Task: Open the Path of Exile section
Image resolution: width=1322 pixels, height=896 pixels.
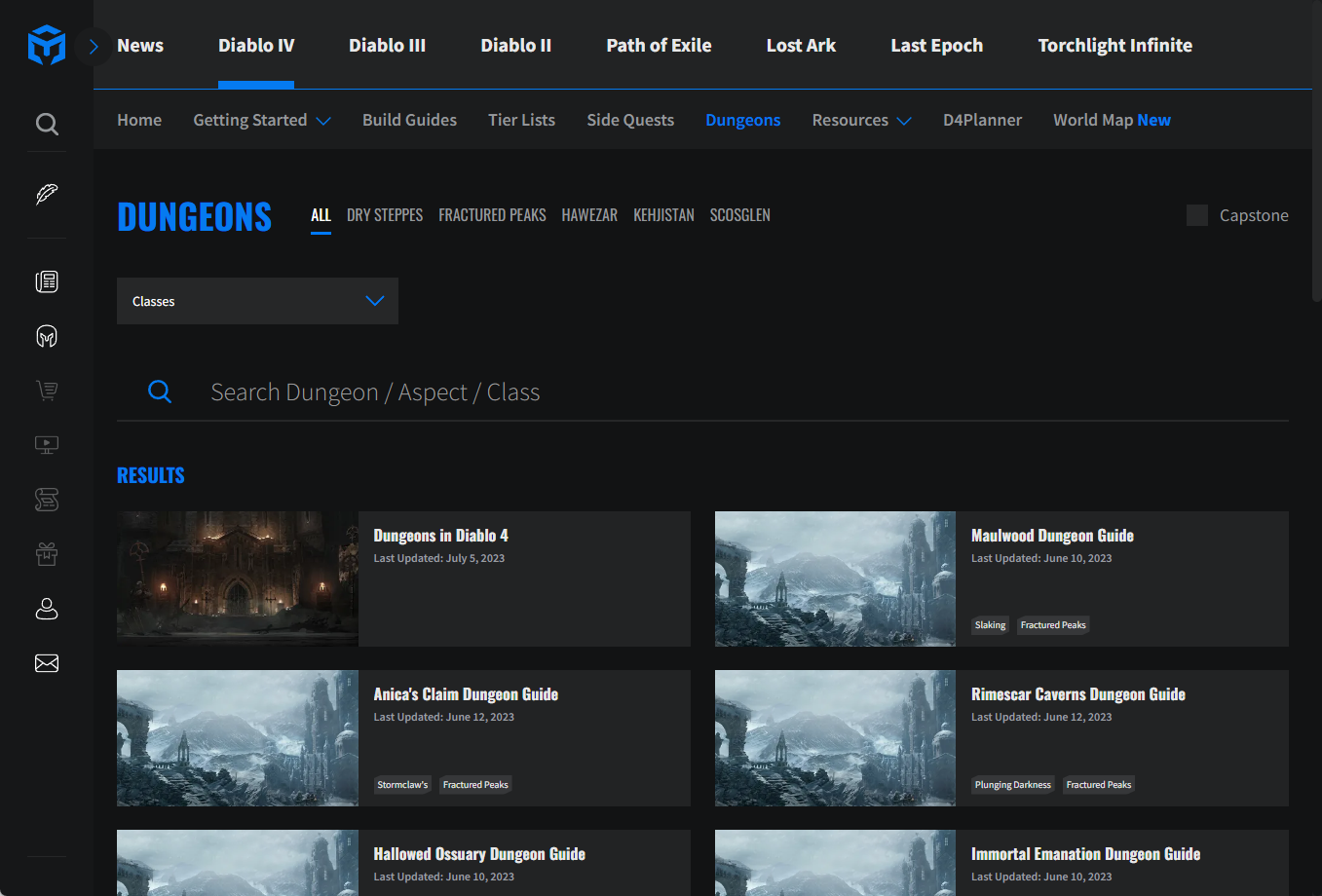Action: (659, 46)
